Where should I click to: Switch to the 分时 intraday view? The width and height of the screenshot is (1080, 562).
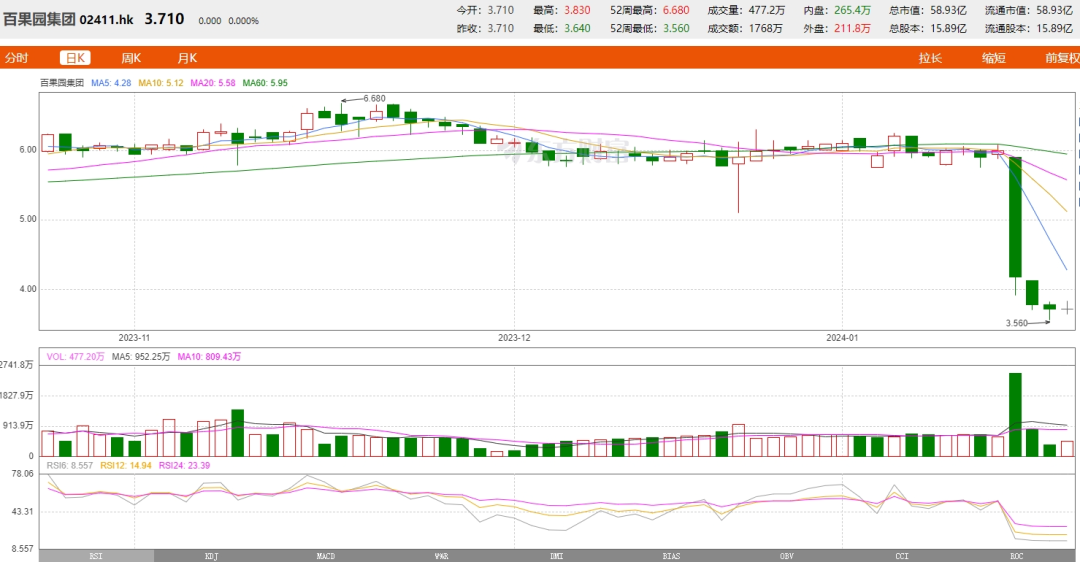click(16, 58)
